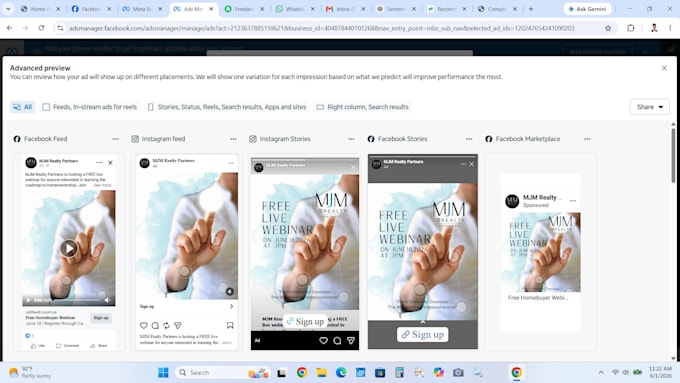
Task: Filter by Right column, Search results
Action: pyautogui.click(x=363, y=107)
